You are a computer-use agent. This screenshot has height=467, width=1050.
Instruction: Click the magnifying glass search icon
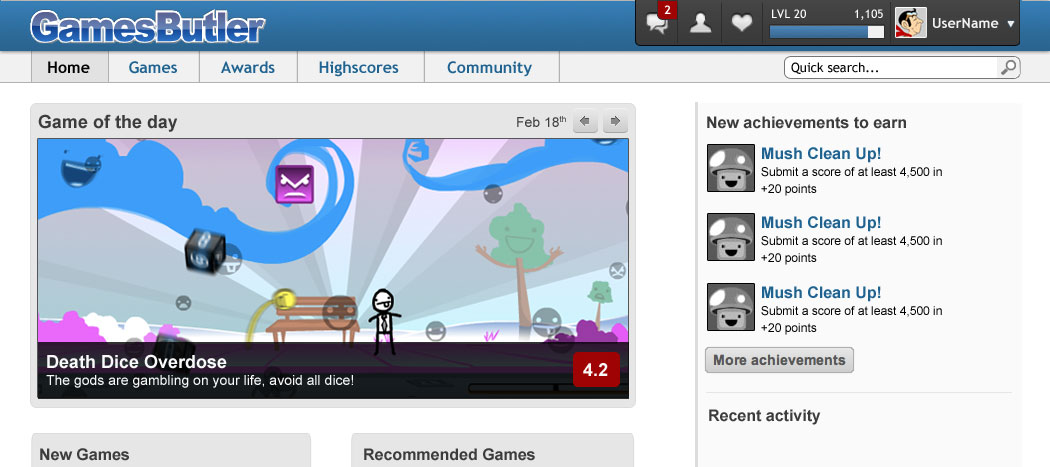click(x=1008, y=68)
